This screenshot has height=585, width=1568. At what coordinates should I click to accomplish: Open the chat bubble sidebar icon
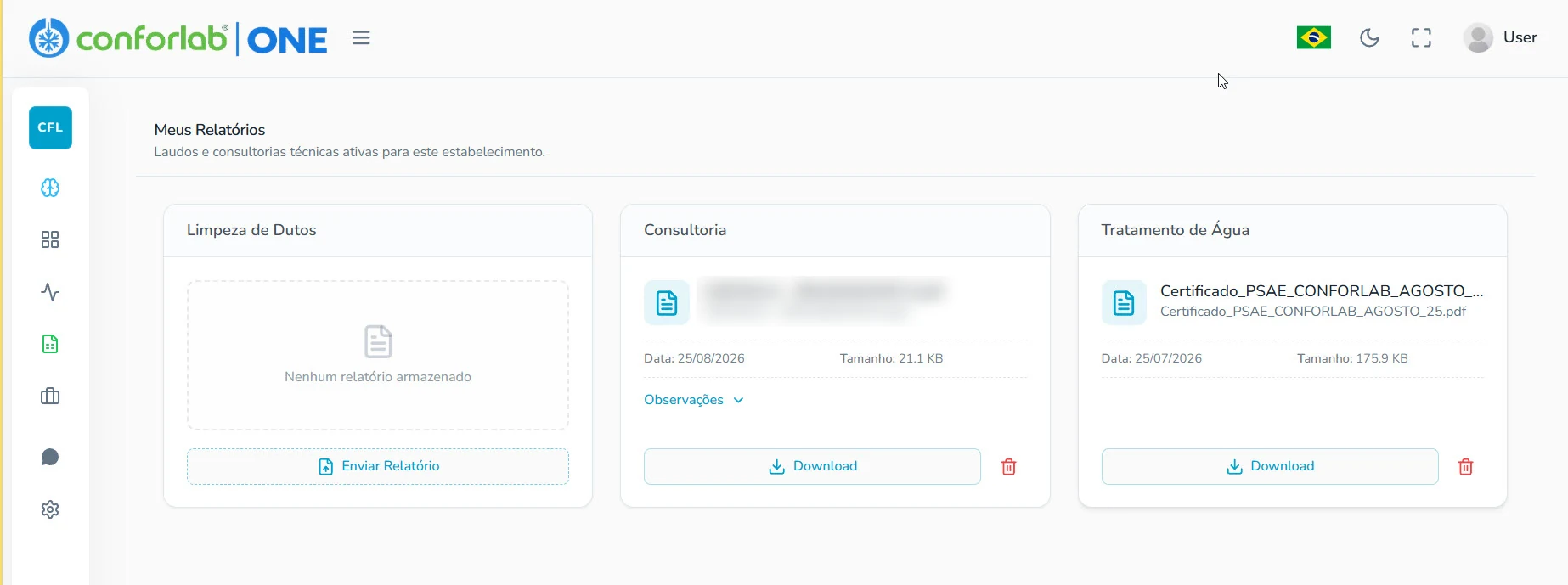(50, 458)
